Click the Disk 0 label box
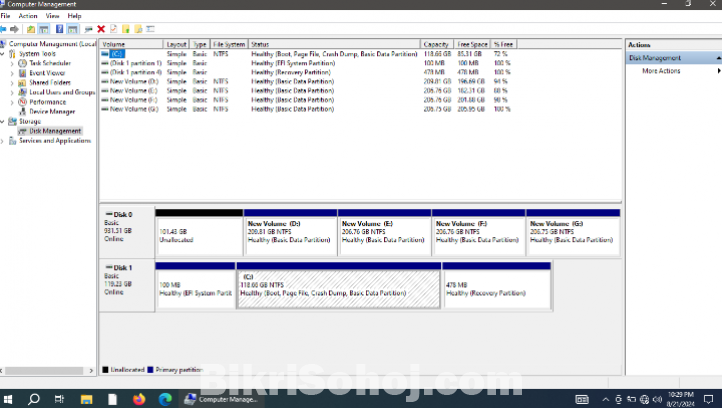 pyautogui.click(x=127, y=232)
